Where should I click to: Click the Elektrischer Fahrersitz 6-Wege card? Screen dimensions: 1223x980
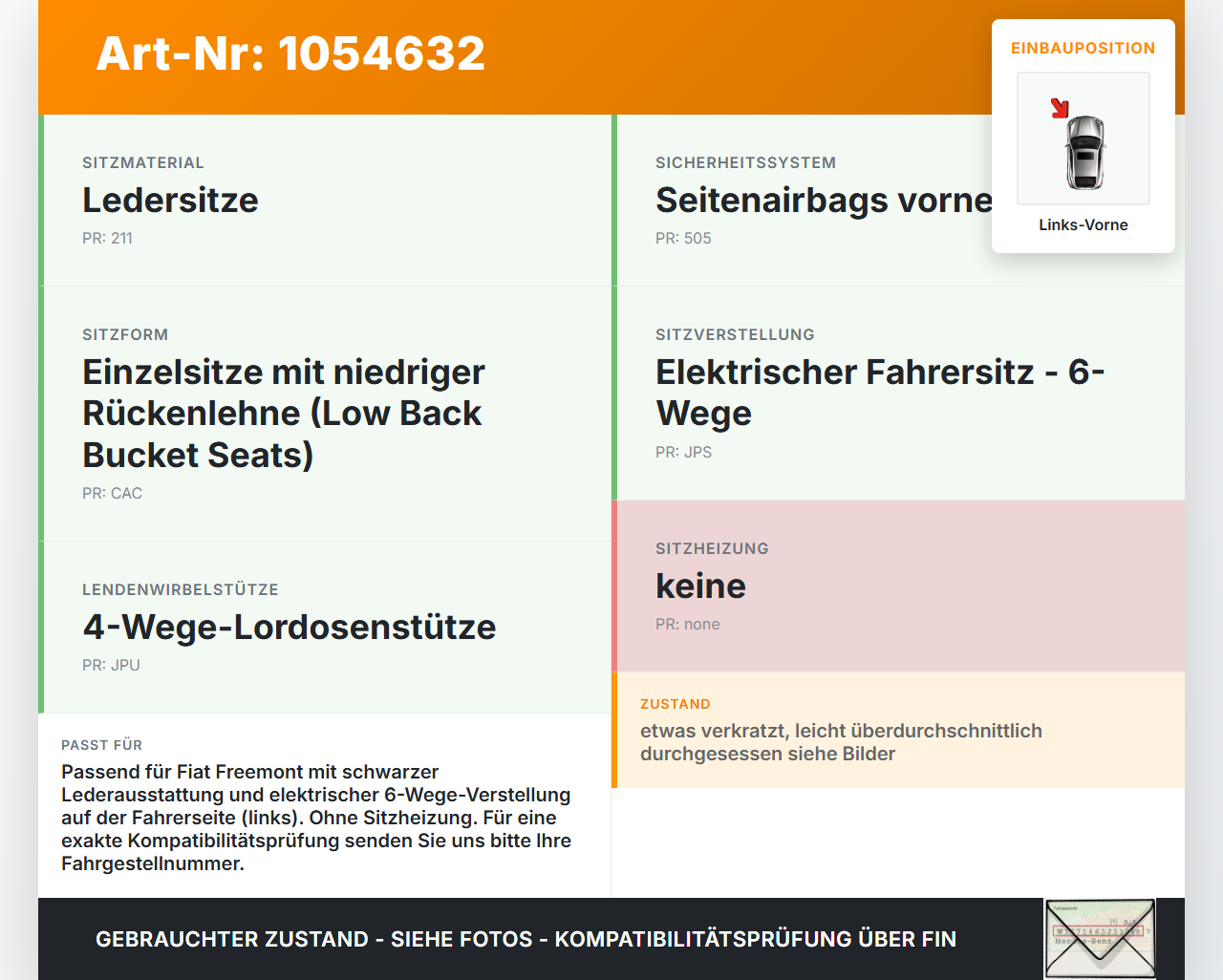898,394
